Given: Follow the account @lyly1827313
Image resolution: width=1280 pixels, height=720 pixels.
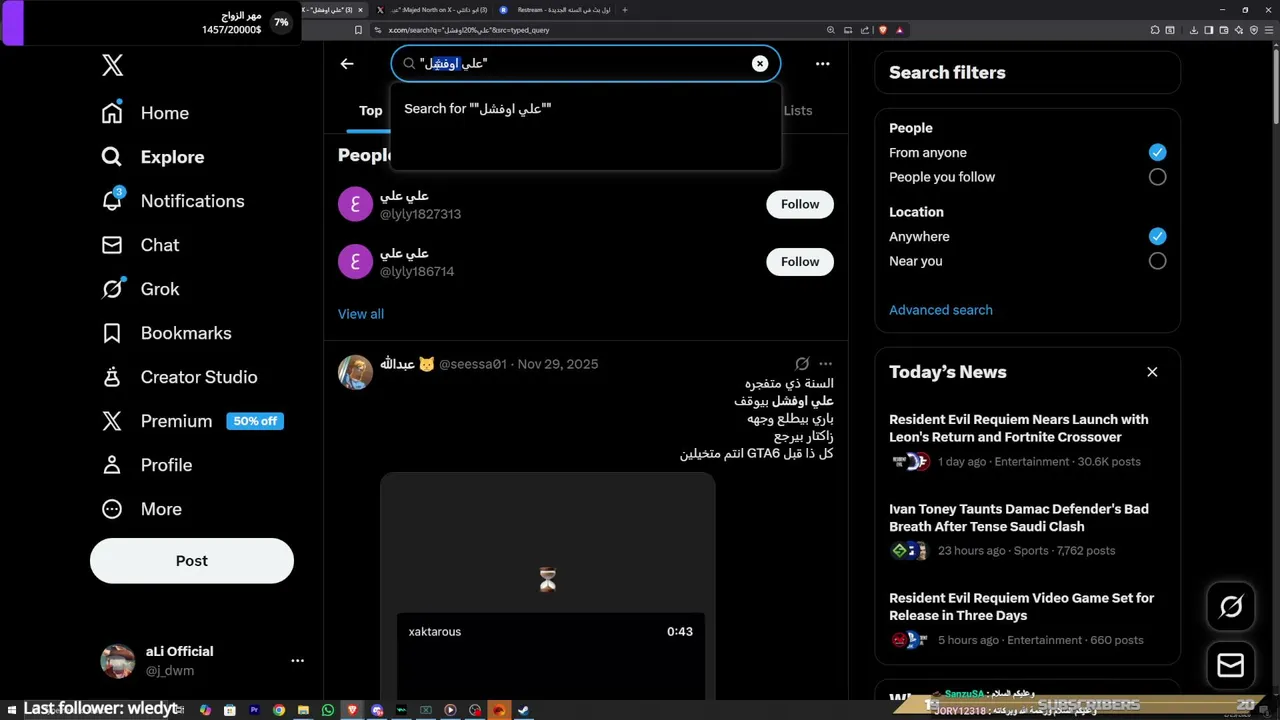Looking at the screenshot, I should click(x=800, y=204).
